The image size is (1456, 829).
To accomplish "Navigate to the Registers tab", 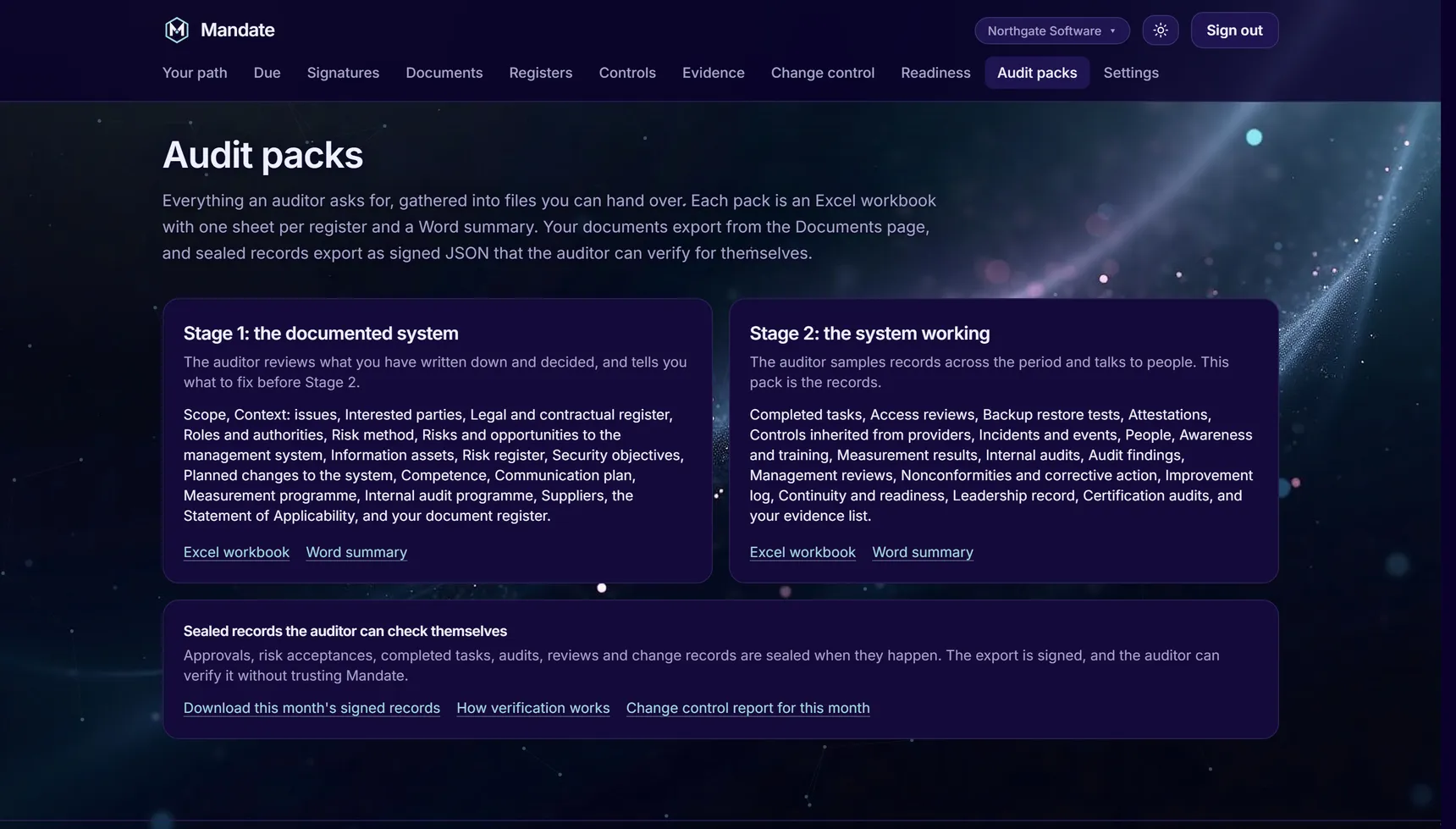I will [541, 73].
